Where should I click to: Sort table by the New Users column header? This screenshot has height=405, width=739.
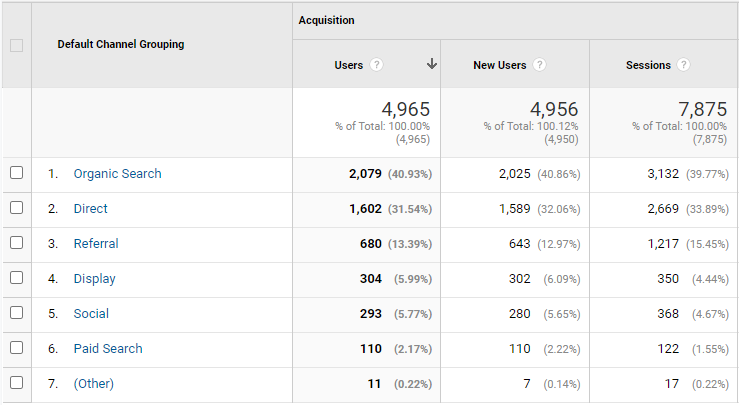click(x=499, y=65)
